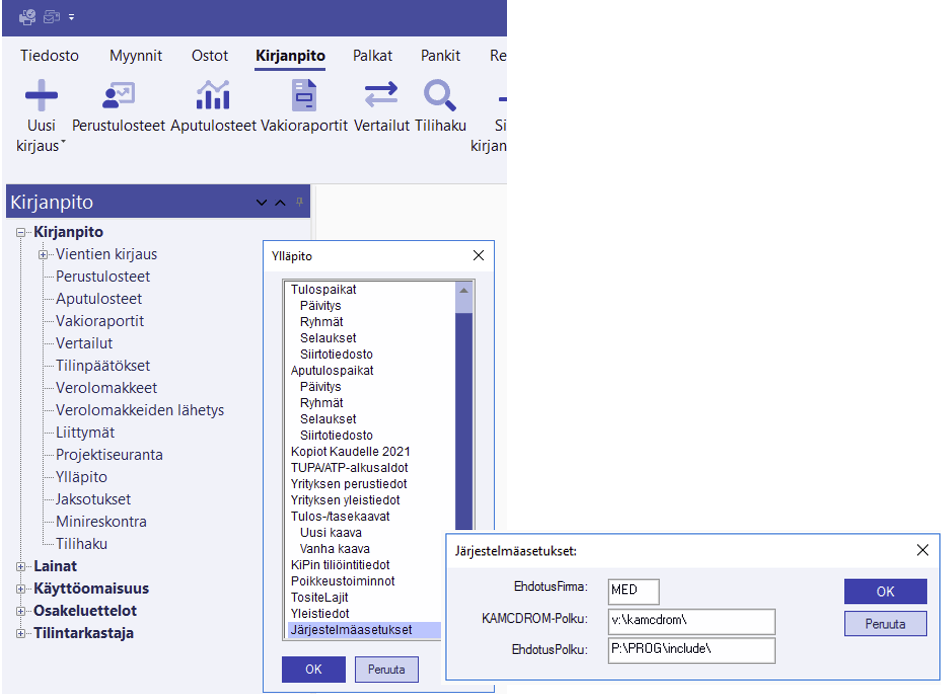This screenshot has width=941, height=694.
Task: Select Tilinpäätökset in the navigation tree
Action: click(102, 366)
